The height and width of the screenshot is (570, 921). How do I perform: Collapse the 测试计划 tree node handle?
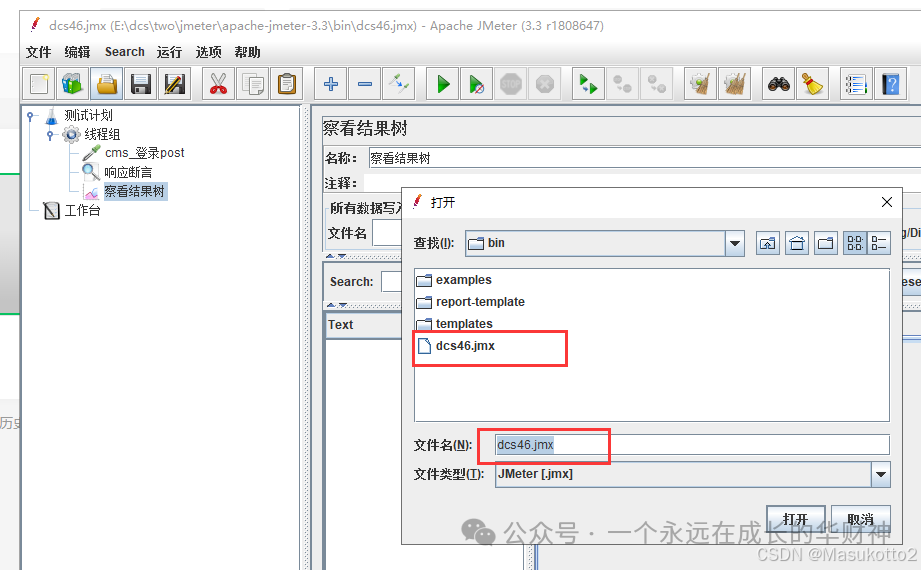(31, 116)
